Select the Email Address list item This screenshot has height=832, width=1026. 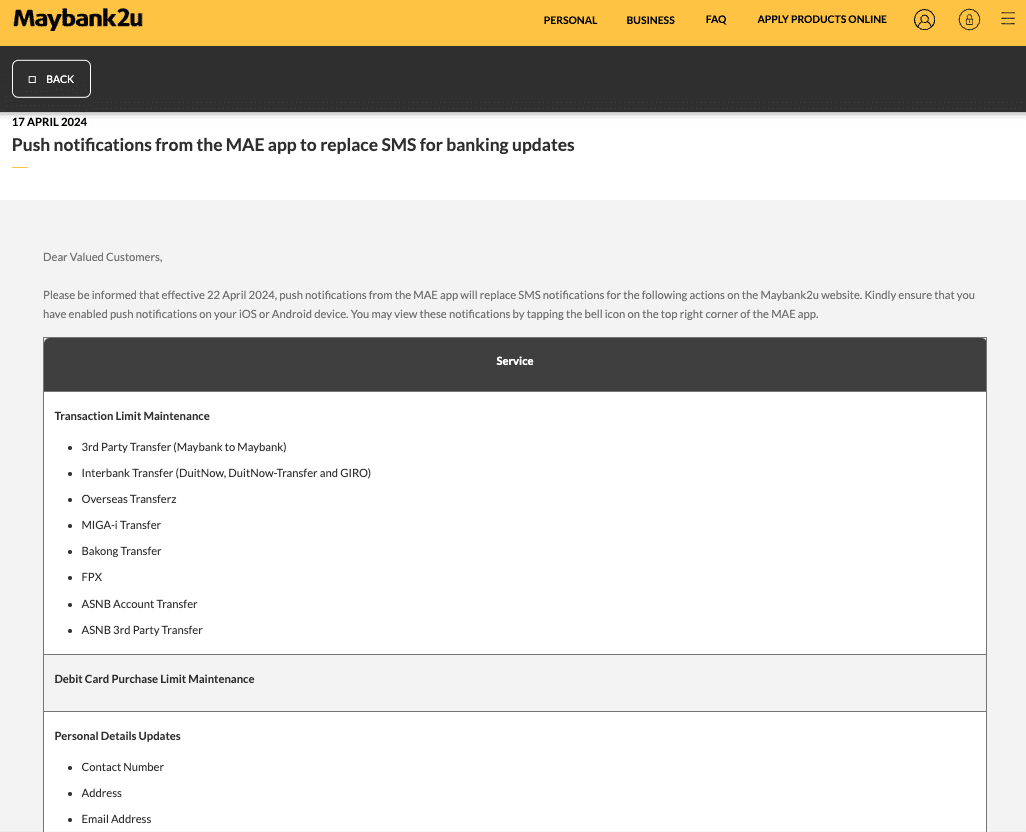pyautogui.click(x=116, y=819)
